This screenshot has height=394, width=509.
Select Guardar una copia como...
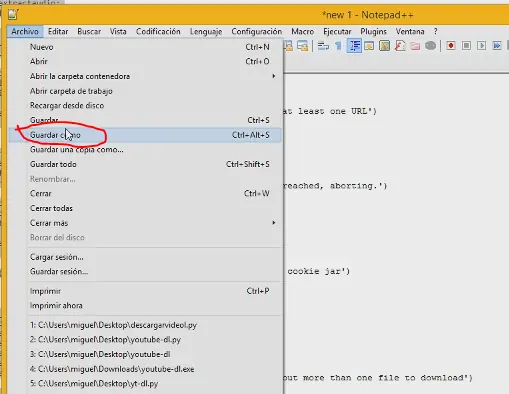145,150
